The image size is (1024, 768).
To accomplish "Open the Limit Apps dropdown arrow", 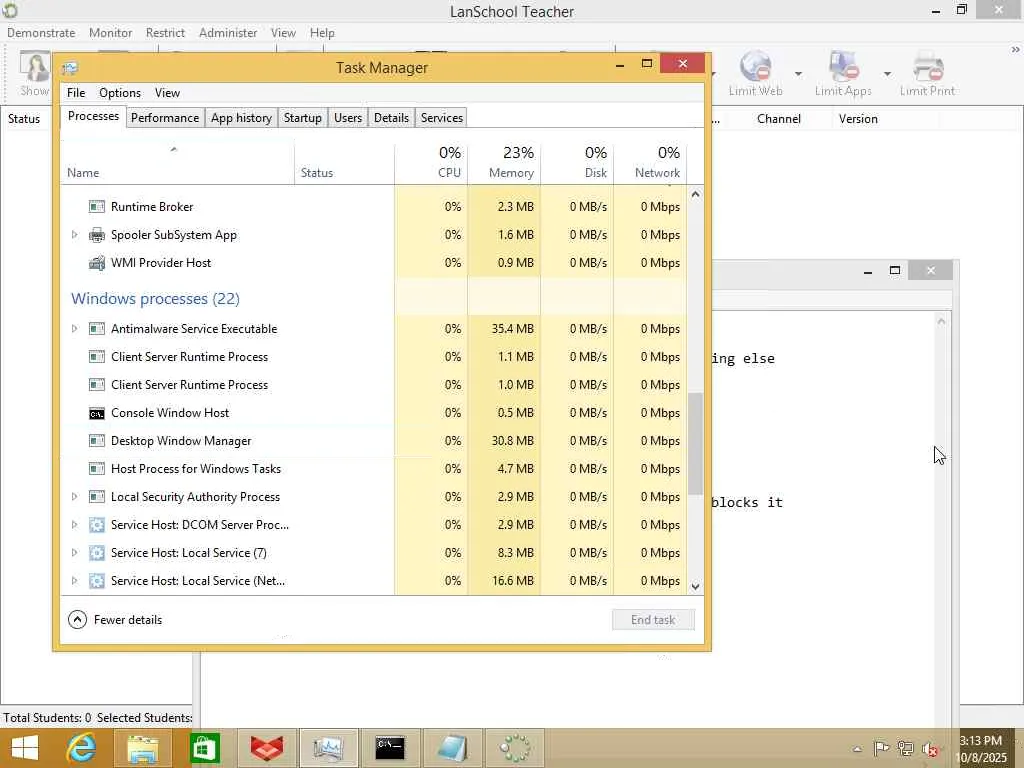I will coord(887,73).
